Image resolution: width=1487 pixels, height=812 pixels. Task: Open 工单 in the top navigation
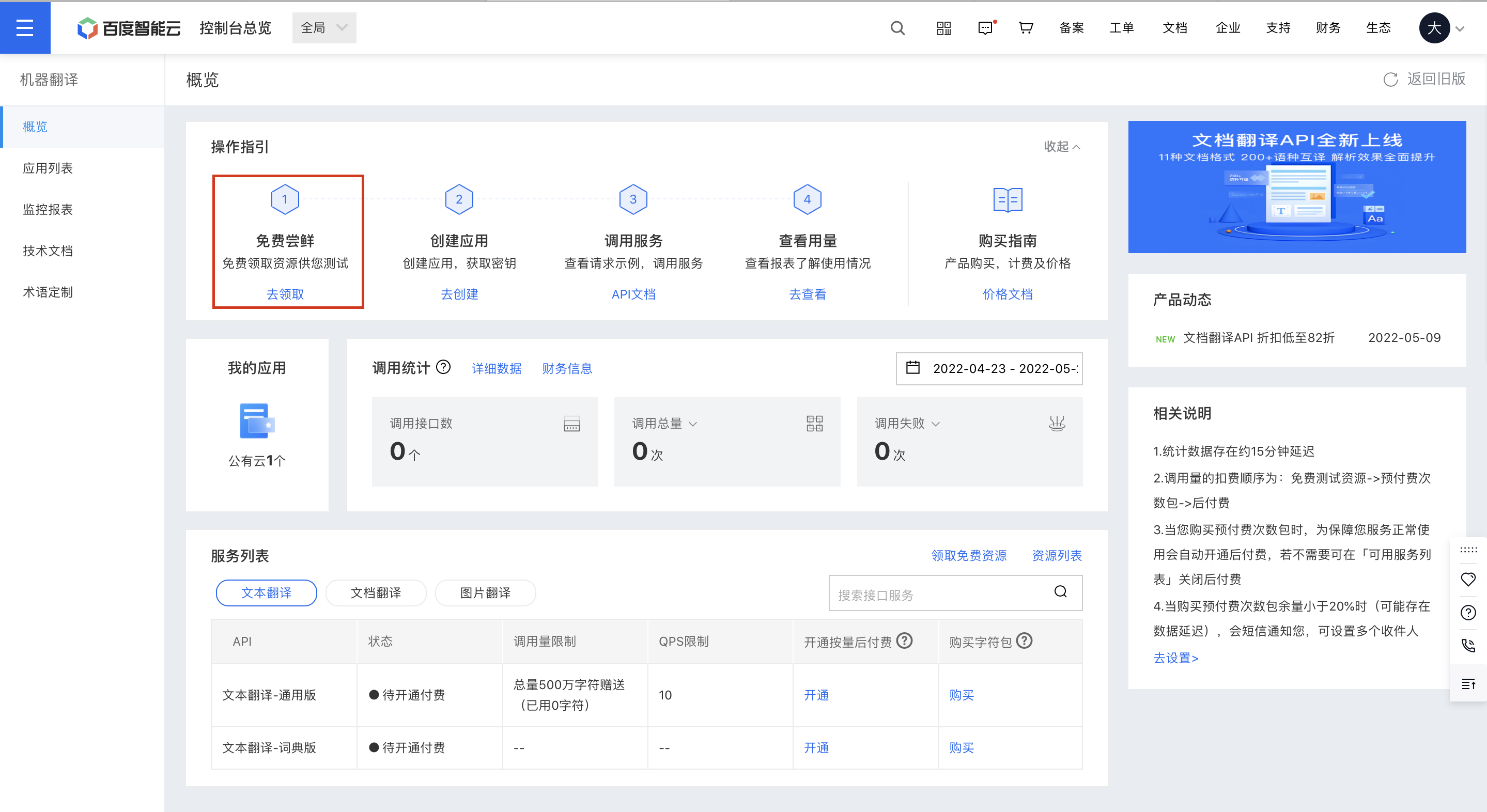(x=1122, y=28)
